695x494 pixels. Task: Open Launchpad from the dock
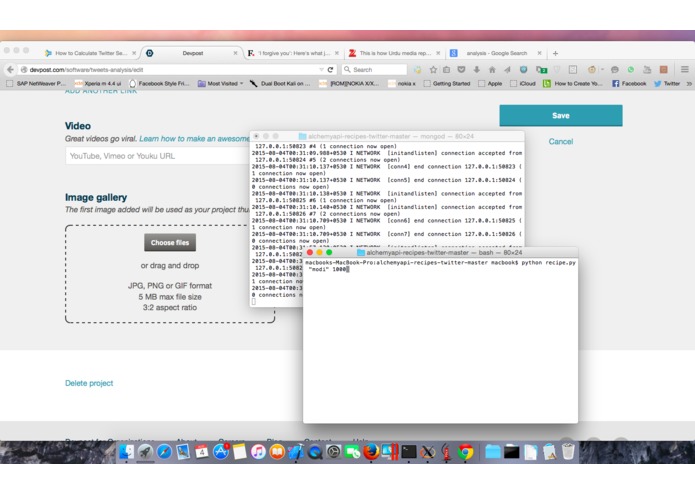coord(145,452)
